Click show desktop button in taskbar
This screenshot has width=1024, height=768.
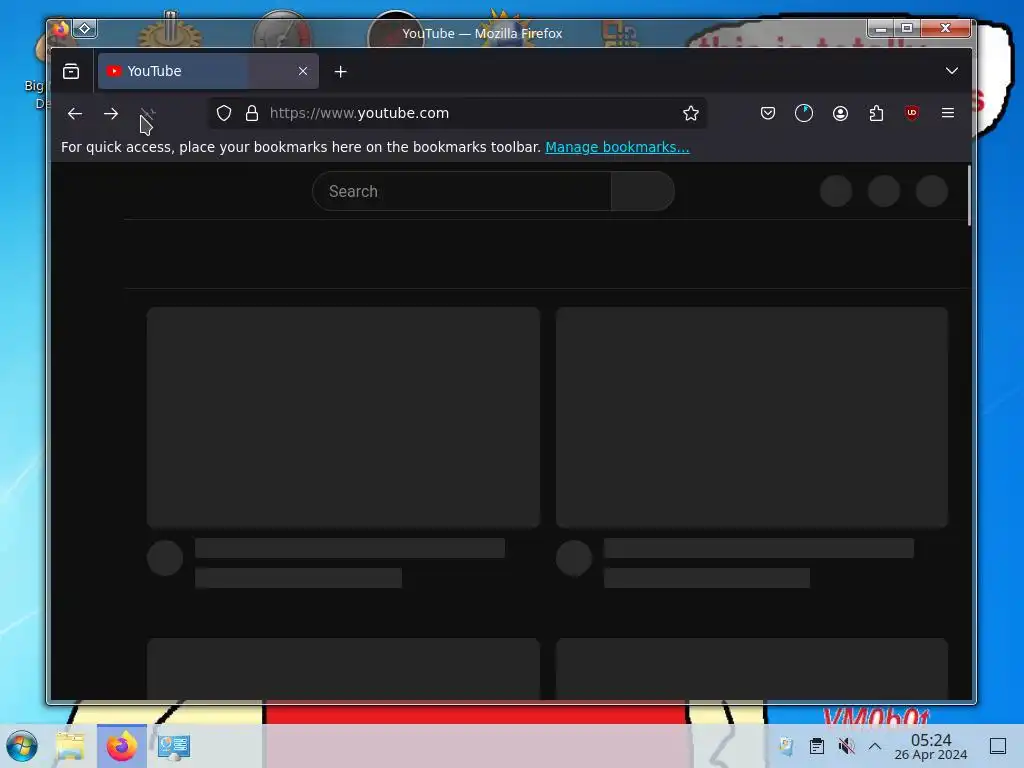[x=998, y=746]
